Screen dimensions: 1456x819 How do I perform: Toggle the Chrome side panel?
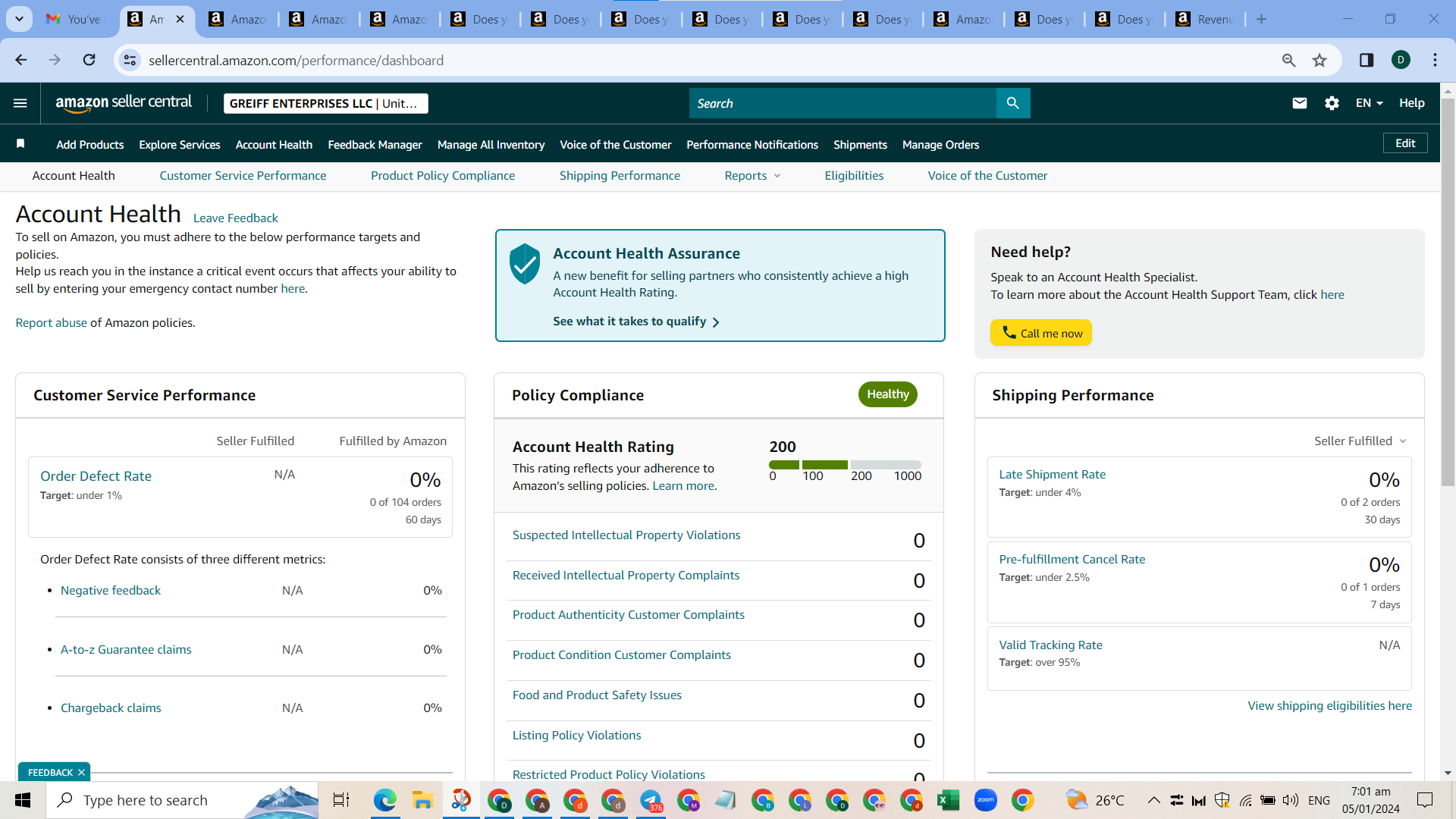pos(1367,60)
